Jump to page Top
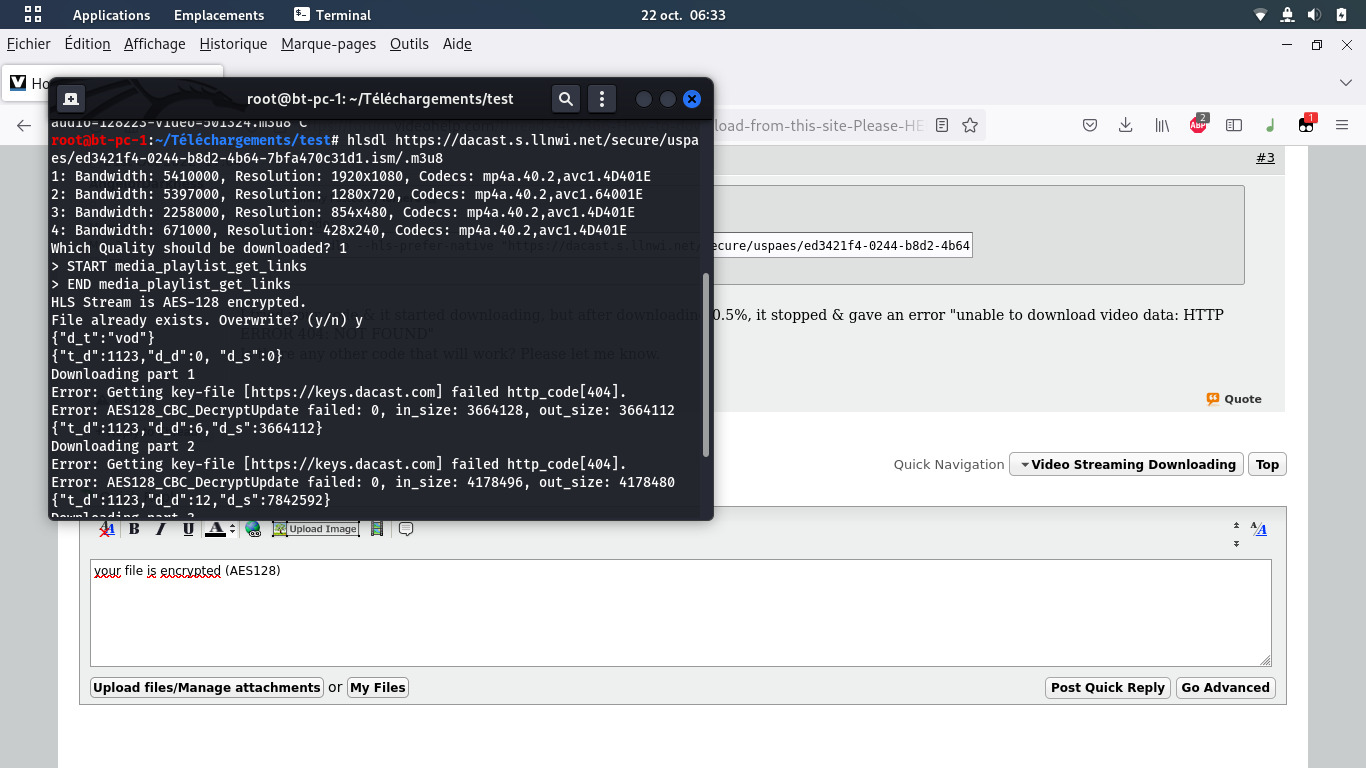The width and height of the screenshot is (1366, 768). (x=1267, y=464)
